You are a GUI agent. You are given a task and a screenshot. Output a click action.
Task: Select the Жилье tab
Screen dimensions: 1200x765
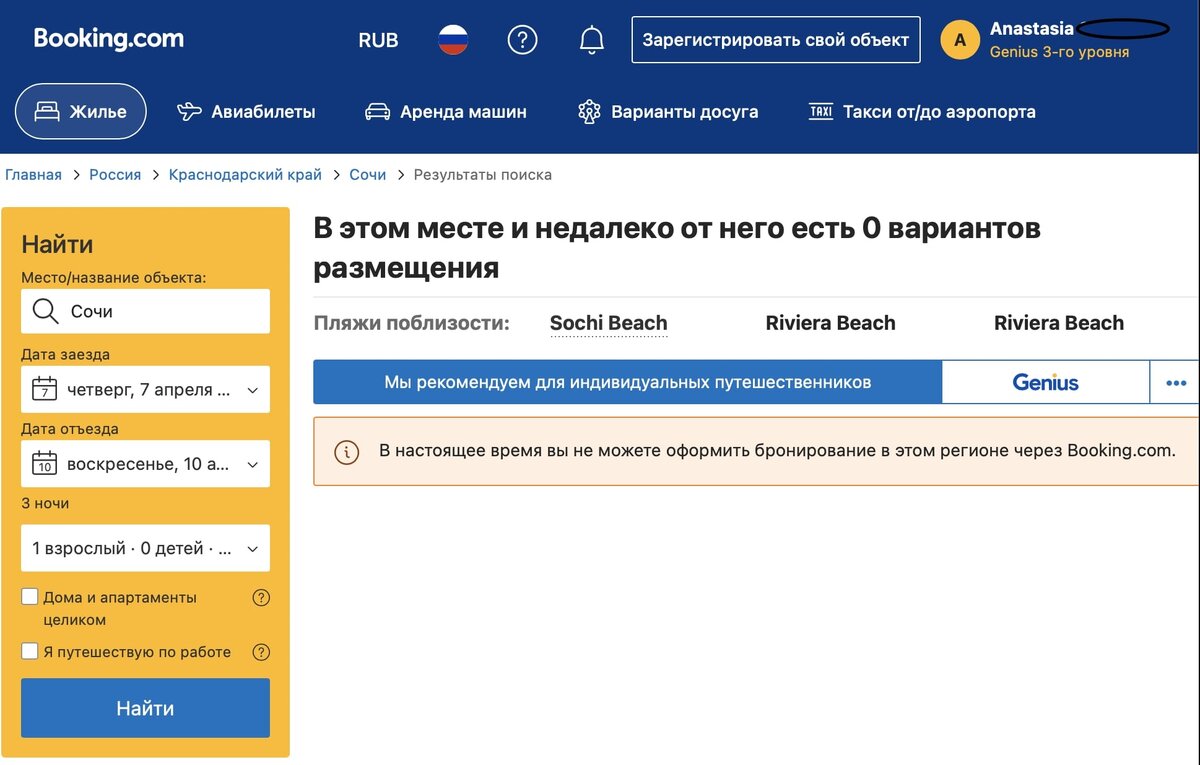tap(81, 111)
